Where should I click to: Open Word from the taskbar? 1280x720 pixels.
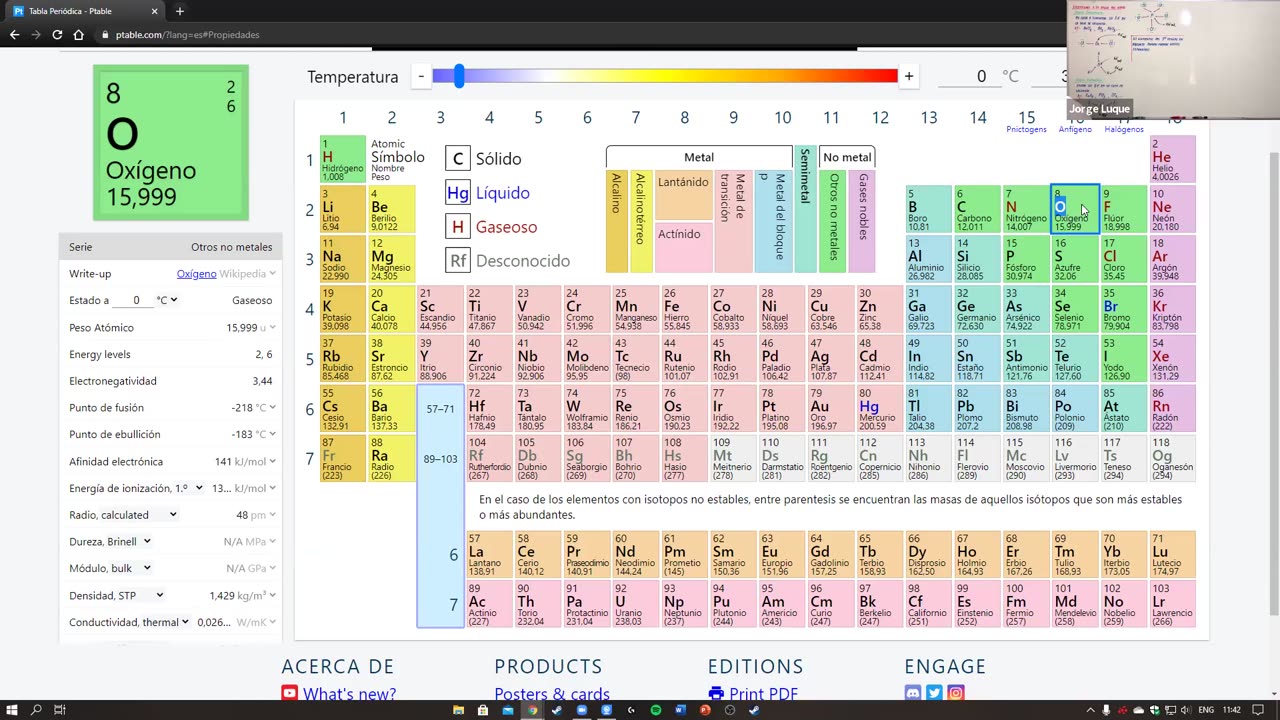680,710
